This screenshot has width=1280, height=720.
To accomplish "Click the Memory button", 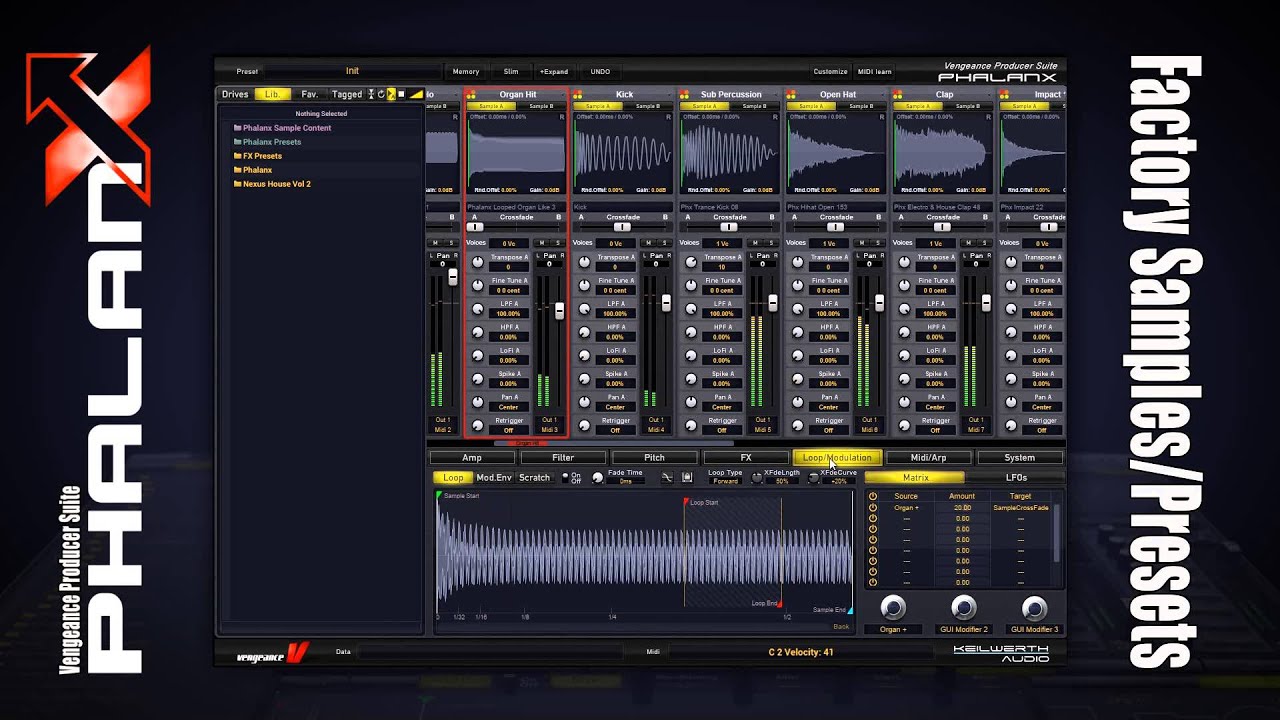I will tap(466, 71).
